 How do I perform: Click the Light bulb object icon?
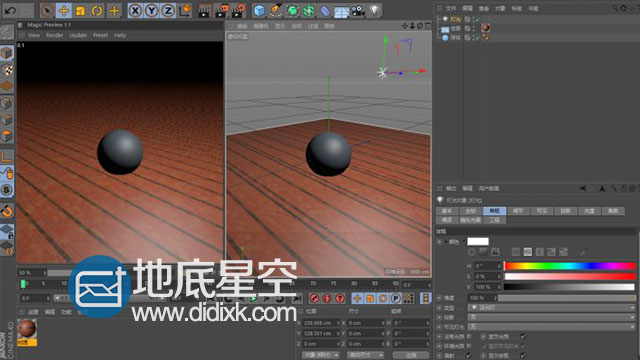point(374,11)
